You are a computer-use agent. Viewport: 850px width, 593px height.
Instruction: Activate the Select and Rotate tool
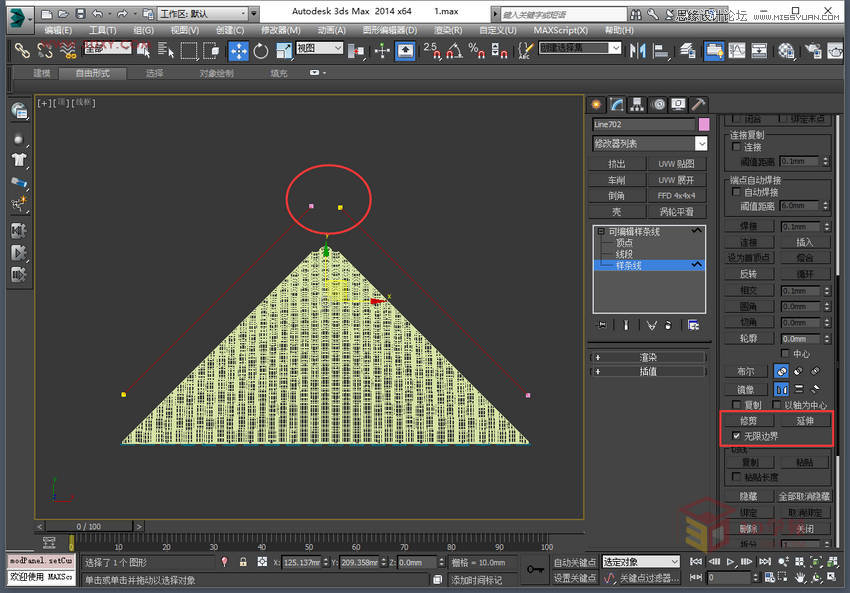coord(262,50)
